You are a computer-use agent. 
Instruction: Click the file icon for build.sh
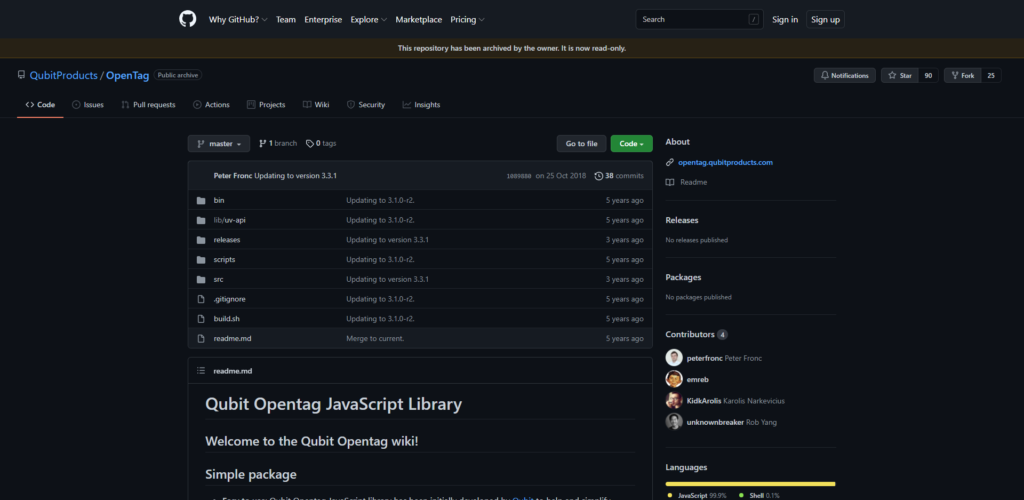[x=201, y=319]
